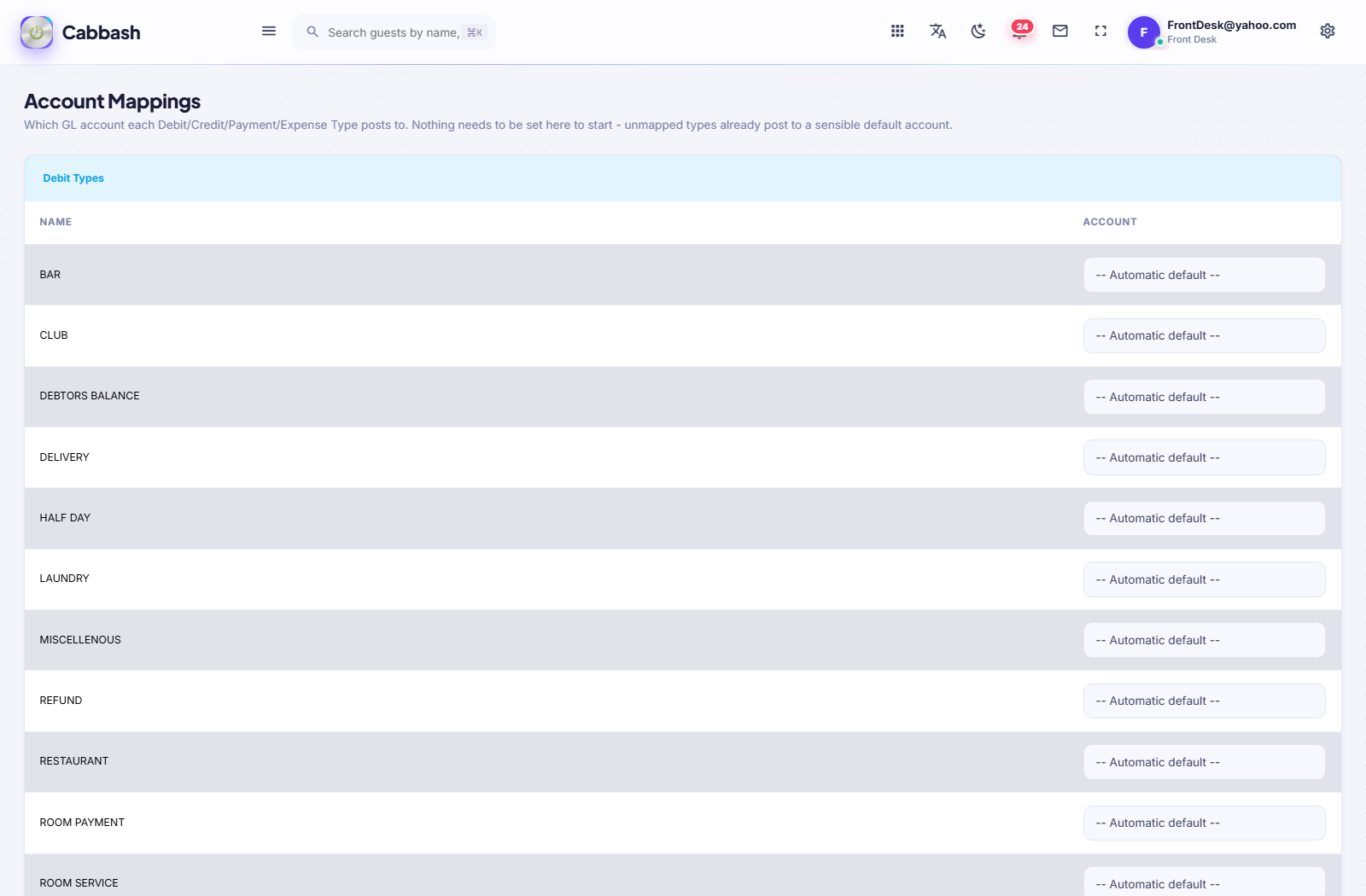Open notifications with the 24 badge
Image resolution: width=1366 pixels, height=896 pixels.
click(1020, 31)
